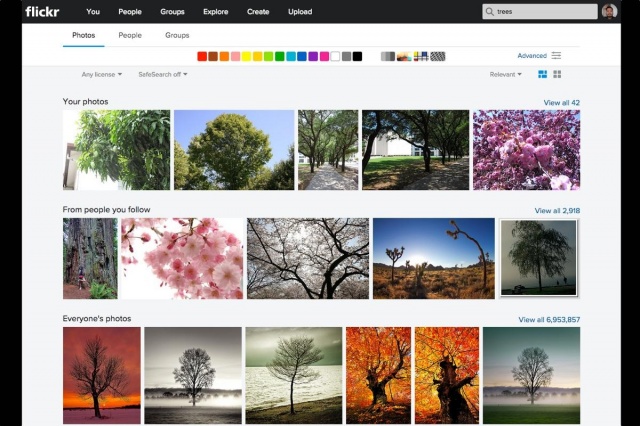Click the flickr logo
Viewport: 640px width, 426px height.
pos(42,11)
